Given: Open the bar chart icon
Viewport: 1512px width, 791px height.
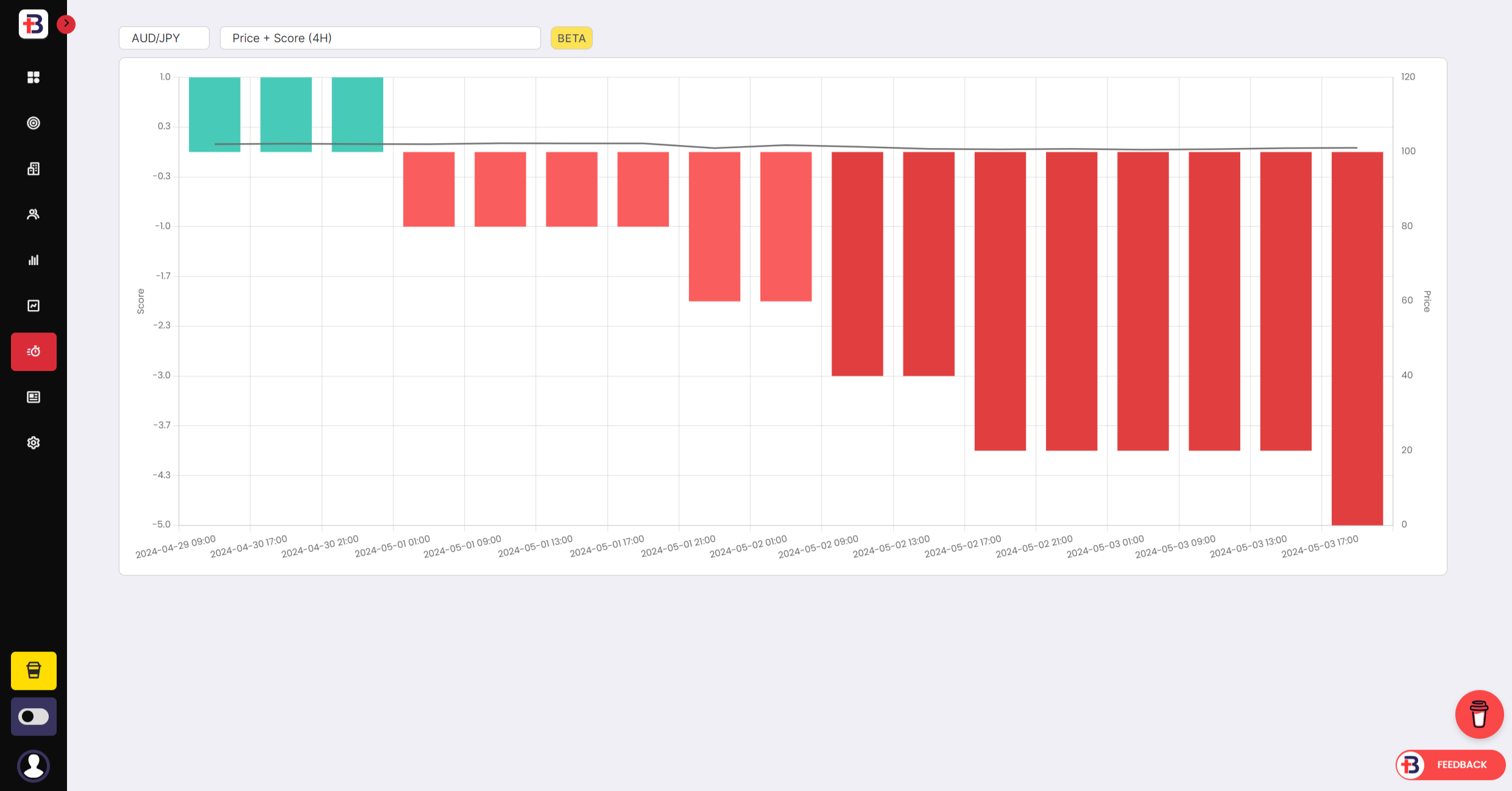Looking at the screenshot, I should 34,260.
